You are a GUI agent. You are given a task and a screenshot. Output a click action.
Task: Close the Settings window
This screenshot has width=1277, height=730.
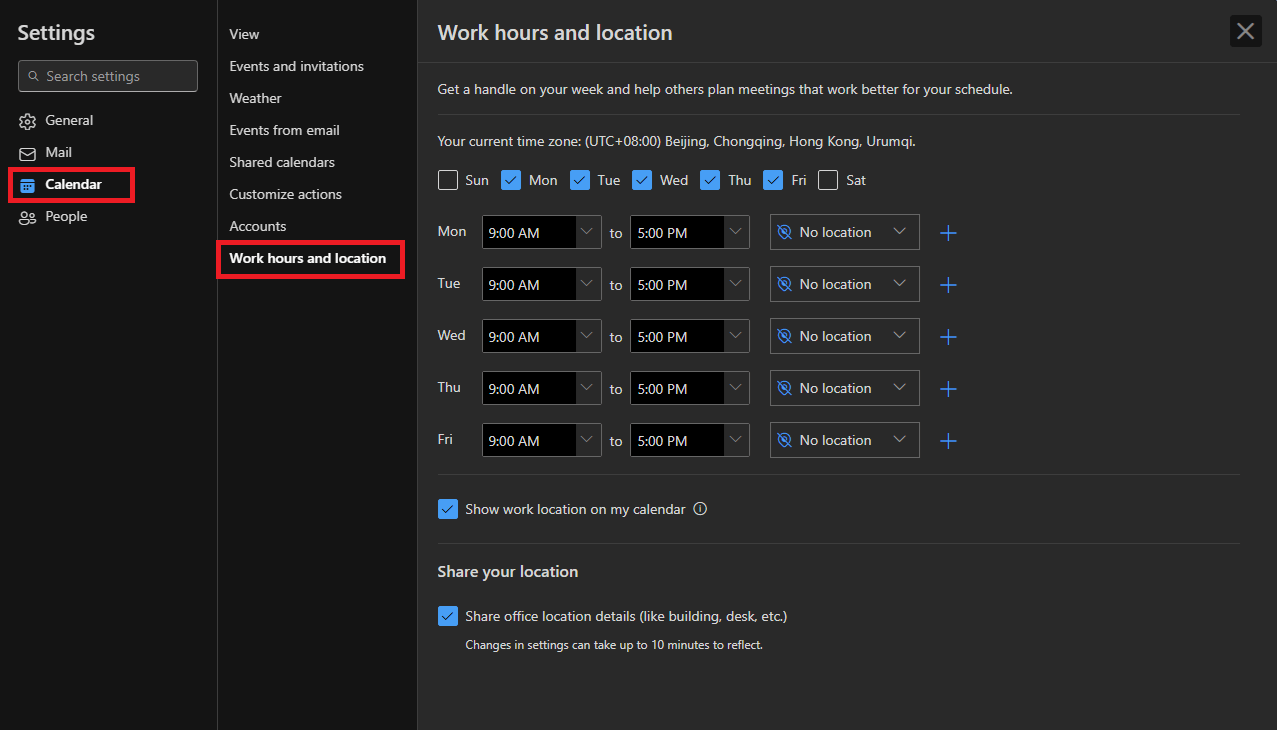[x=1245, y=30]
